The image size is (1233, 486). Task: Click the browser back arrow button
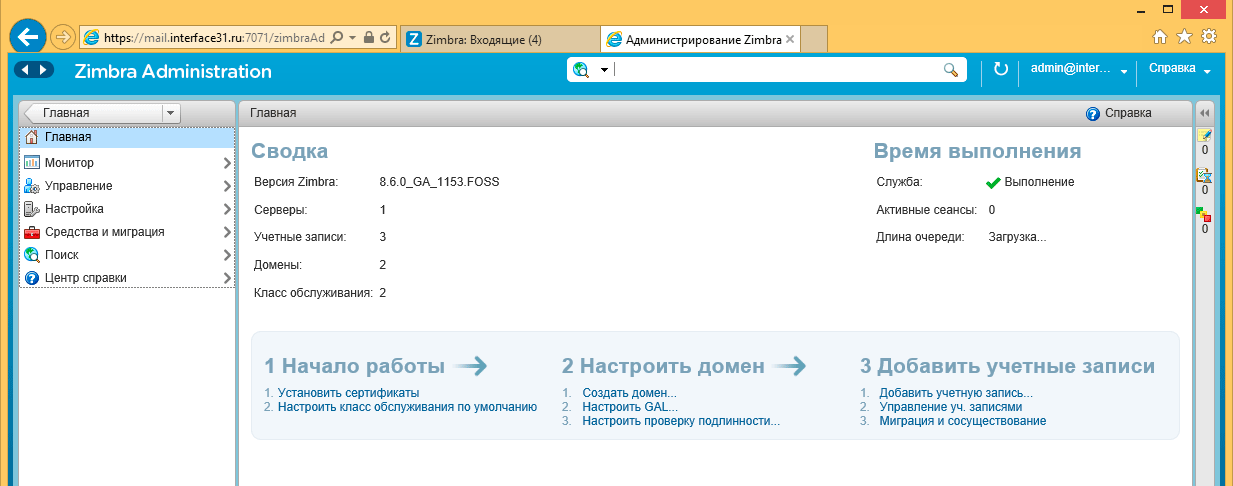pyautogui.click(x=28, y=36)
